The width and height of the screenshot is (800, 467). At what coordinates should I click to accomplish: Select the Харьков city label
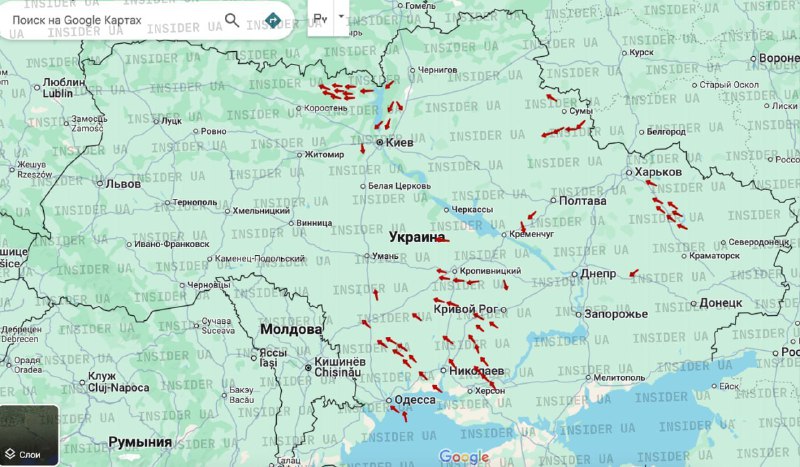tap(658, 172)
